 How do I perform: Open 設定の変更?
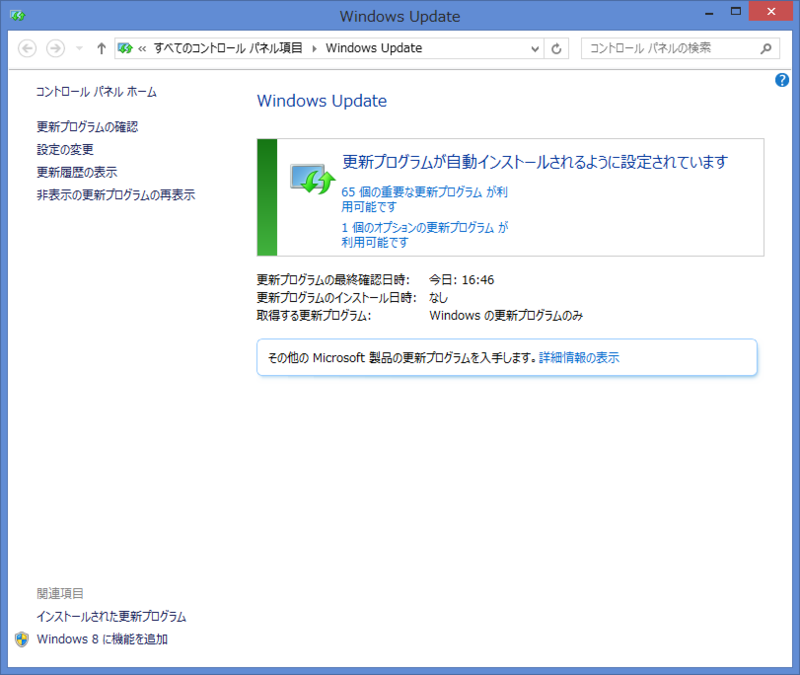pyautogui.click(x=65, y=149)
